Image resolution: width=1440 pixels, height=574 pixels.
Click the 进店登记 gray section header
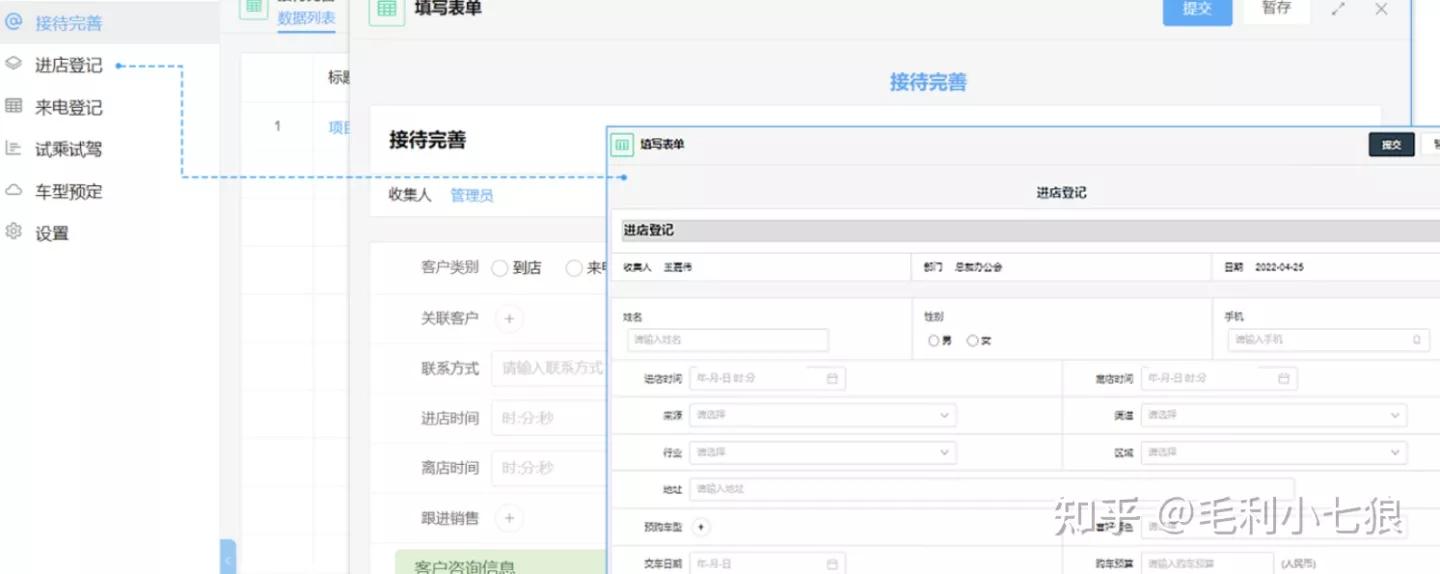[x=1030, y=230]
